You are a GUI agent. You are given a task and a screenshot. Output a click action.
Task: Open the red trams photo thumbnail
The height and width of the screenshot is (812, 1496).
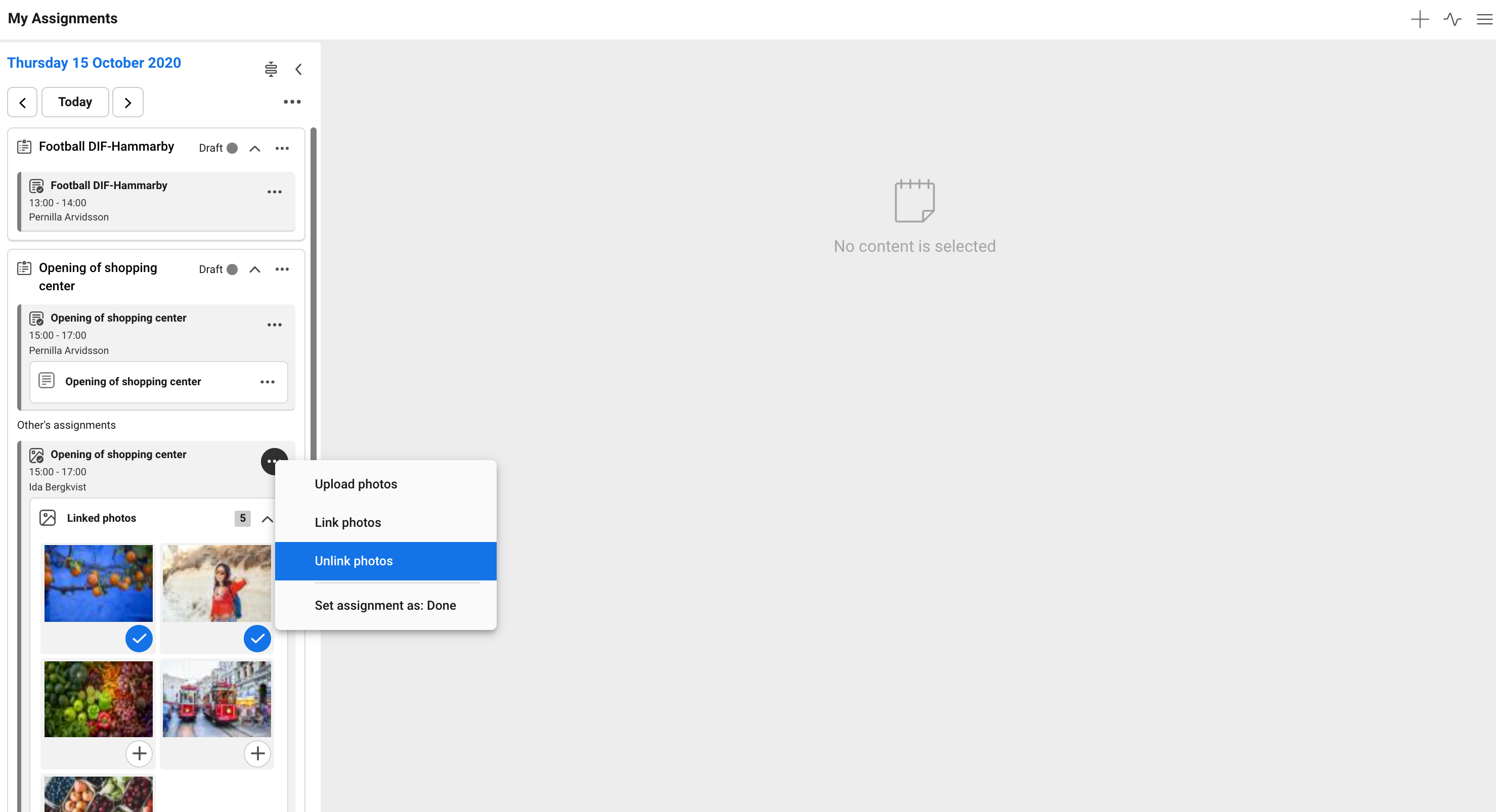216,699
